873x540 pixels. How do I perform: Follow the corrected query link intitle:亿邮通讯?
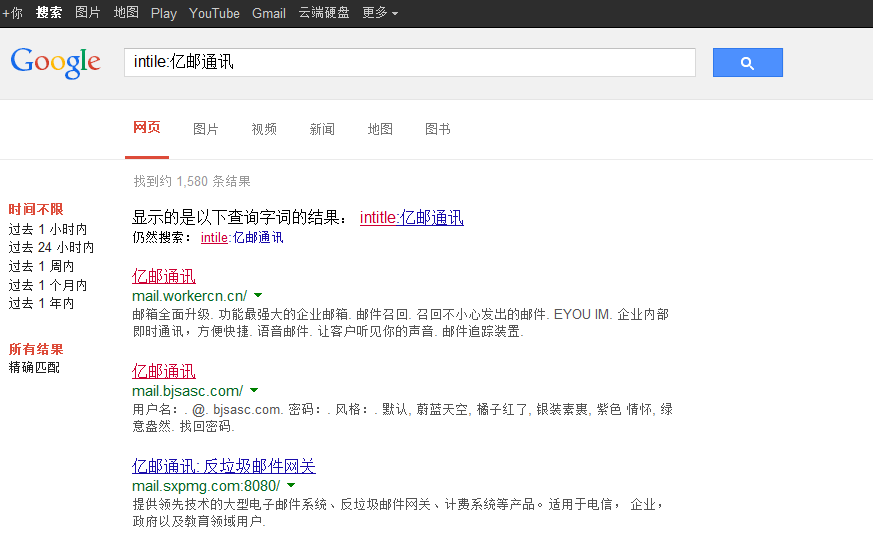(x=411, y=218)
